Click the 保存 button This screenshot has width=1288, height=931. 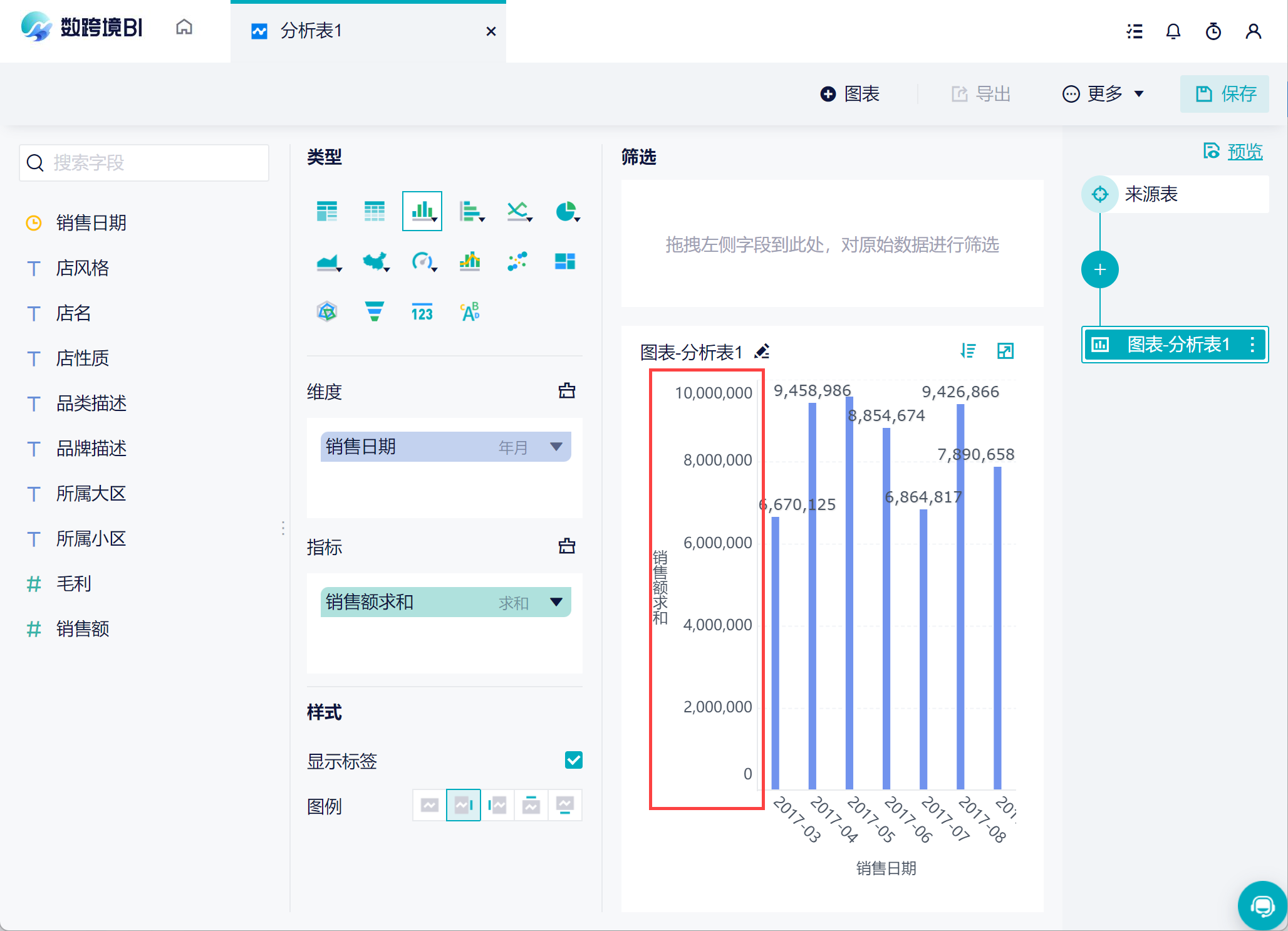pyautogui.click(x=1225, y=94)
